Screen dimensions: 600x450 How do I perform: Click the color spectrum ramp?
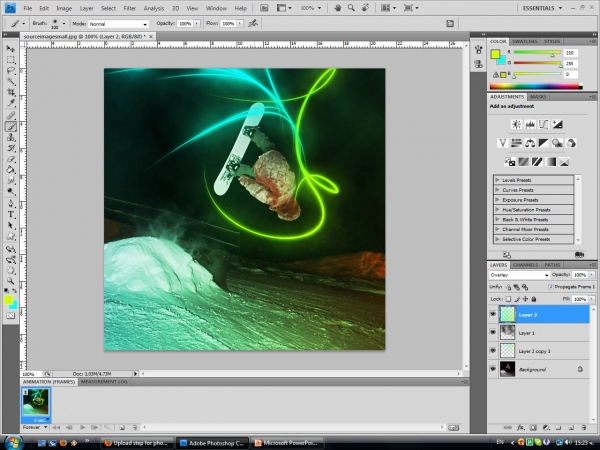(x=536, y=87)
